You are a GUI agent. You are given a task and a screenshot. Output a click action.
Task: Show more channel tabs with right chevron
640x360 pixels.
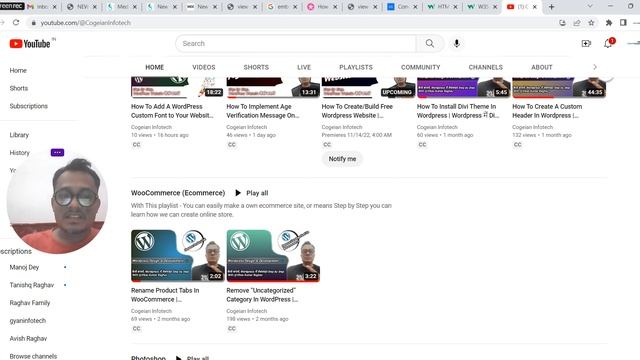(x=595, y=67)
